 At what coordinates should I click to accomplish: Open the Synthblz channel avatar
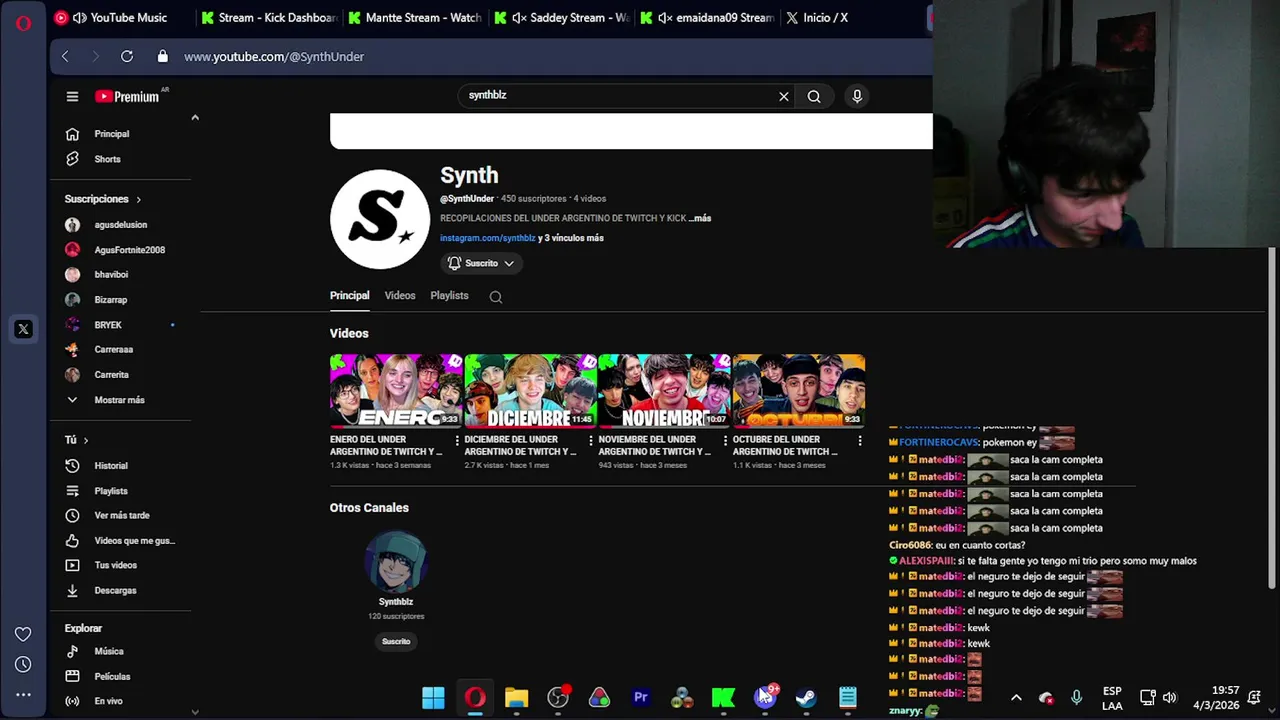[x=396, y=561]
